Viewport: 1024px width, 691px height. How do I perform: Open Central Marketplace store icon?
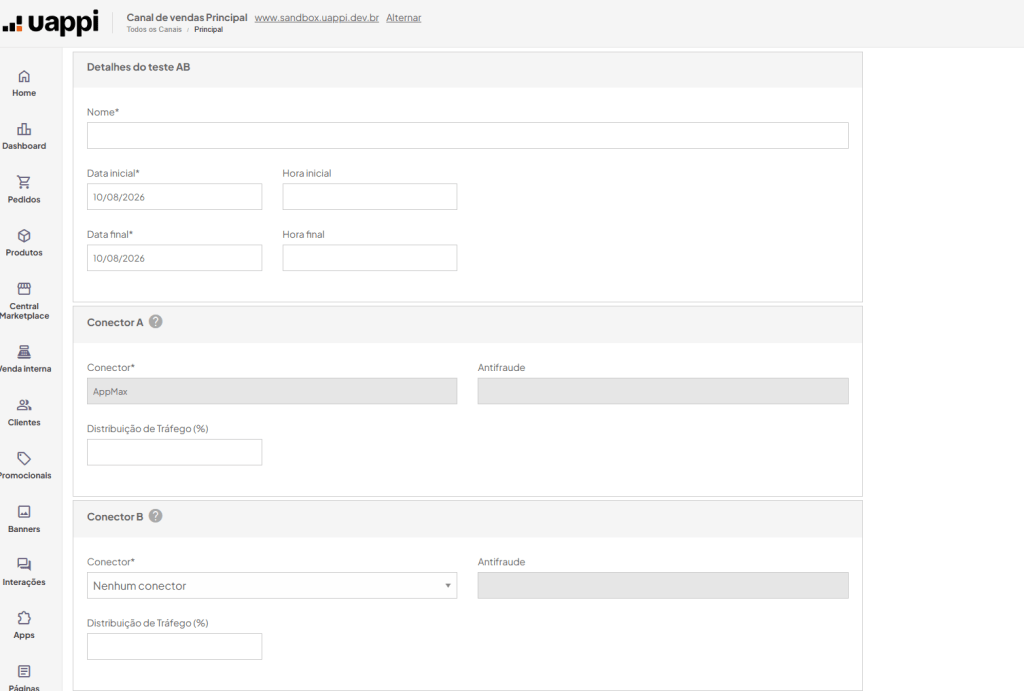24,289
